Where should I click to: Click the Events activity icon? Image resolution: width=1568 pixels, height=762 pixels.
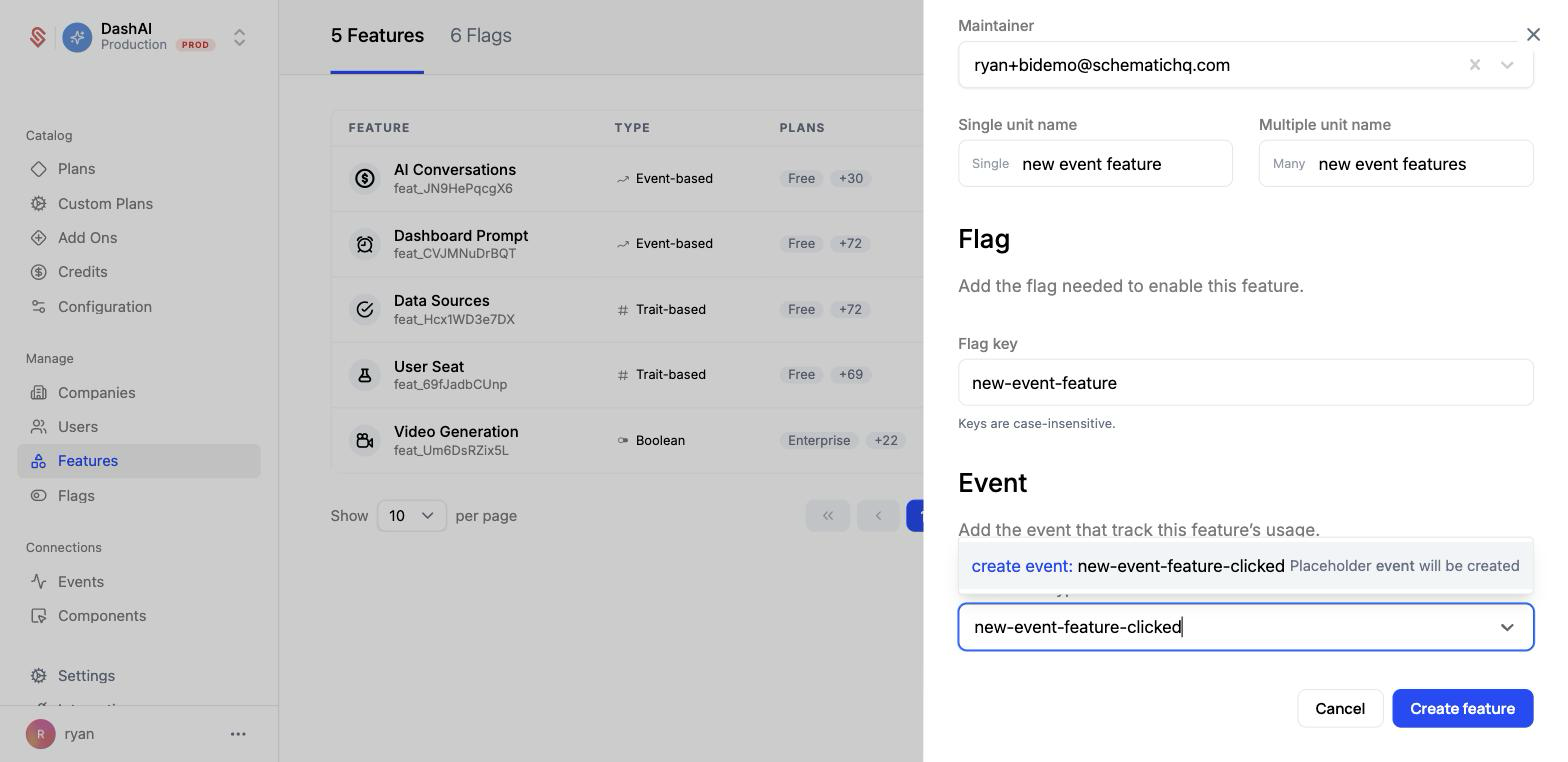pos(38,581)
